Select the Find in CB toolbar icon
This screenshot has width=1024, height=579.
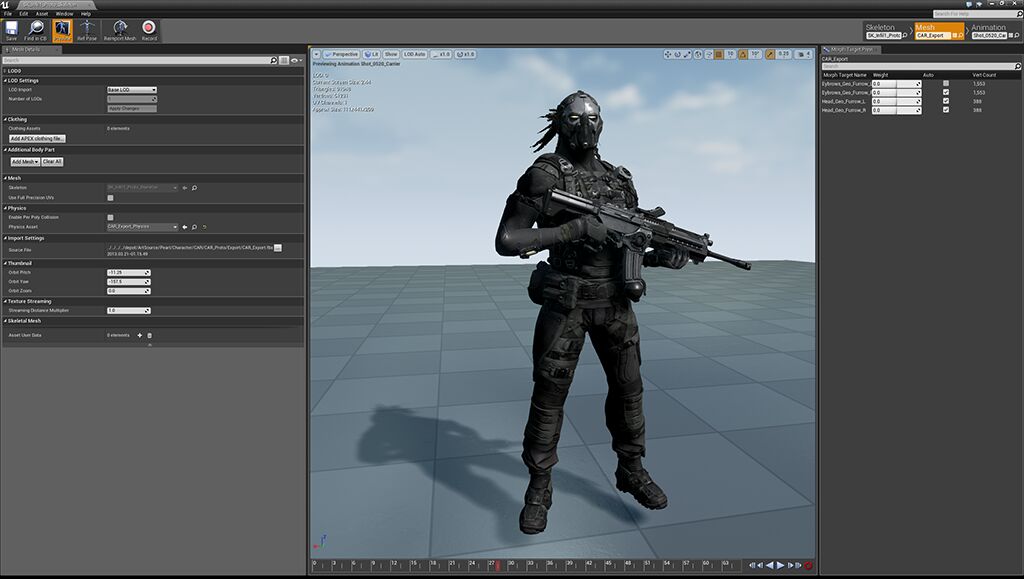pyautogui.click(x=35, y=26)
